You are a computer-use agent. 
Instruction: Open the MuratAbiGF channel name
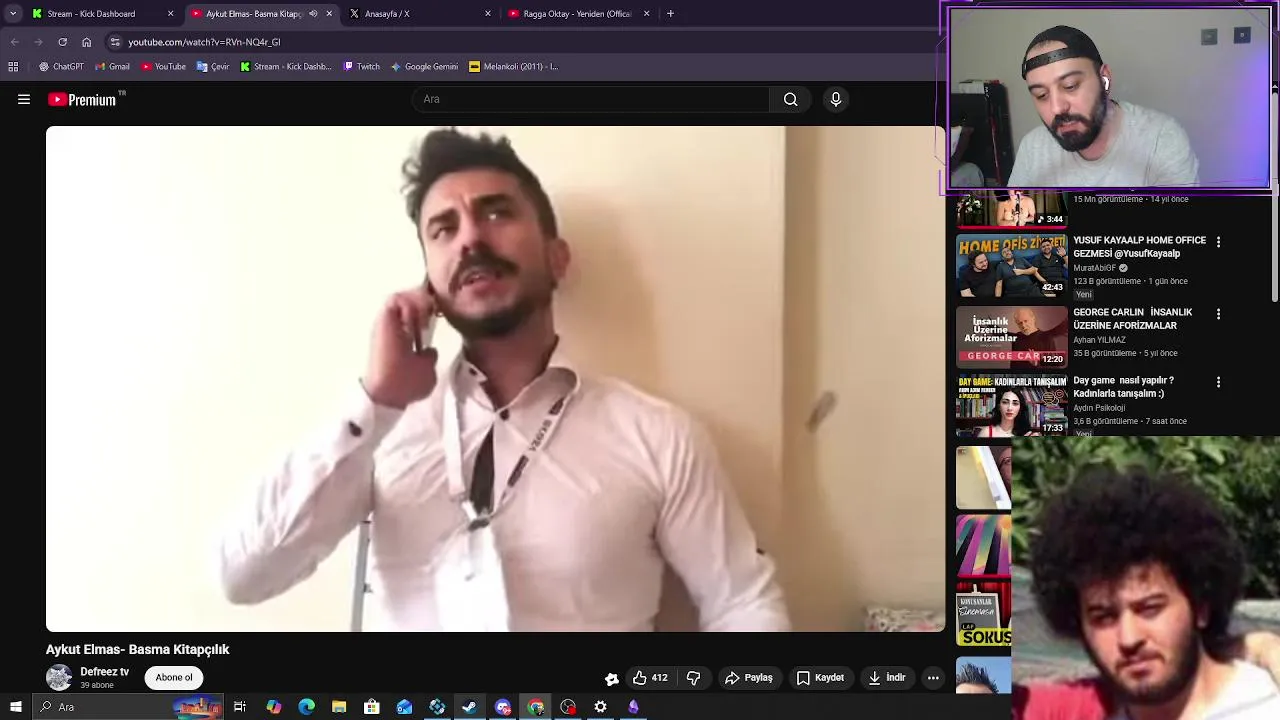coord(1094,268)
